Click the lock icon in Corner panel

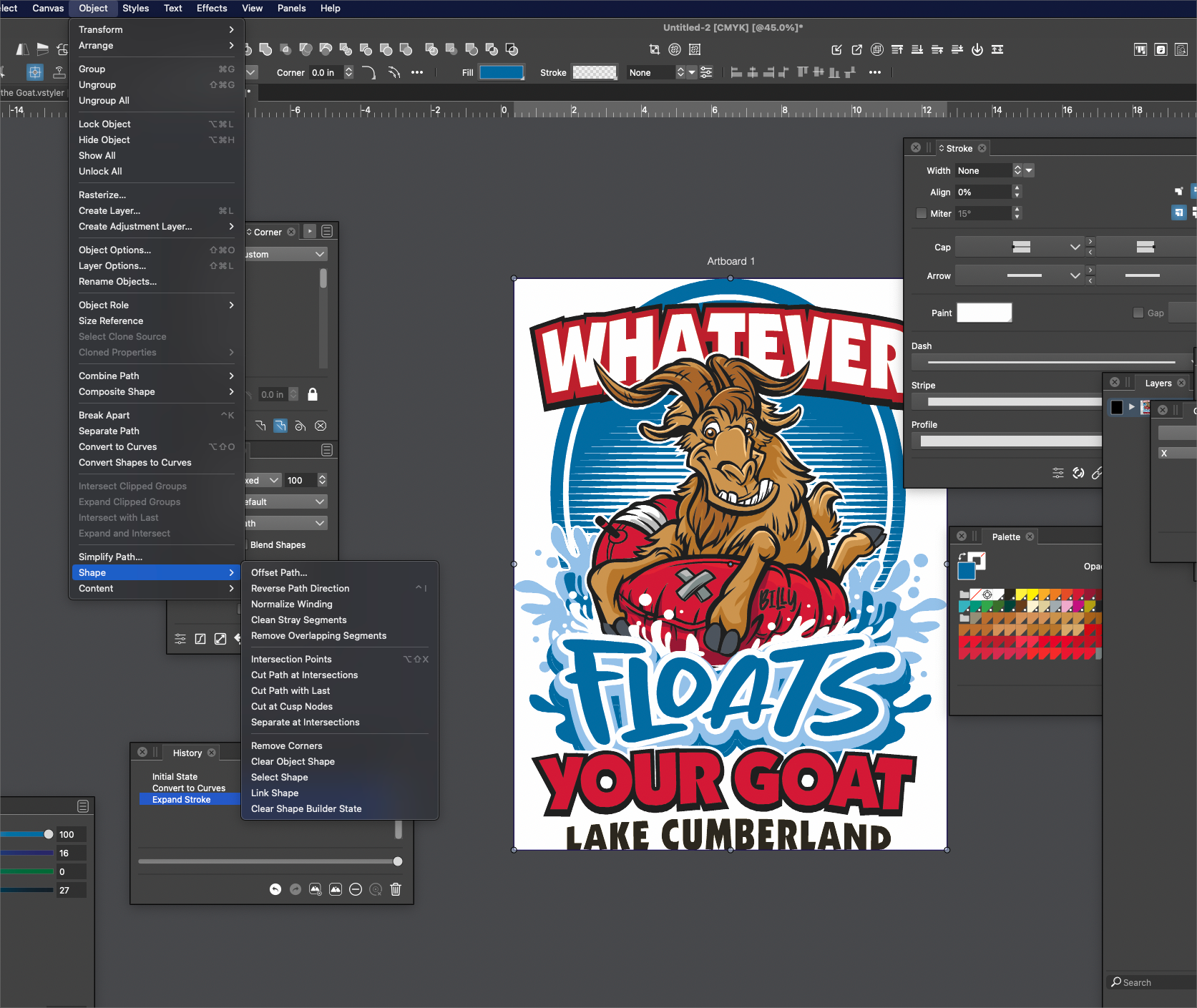point(313,394)
